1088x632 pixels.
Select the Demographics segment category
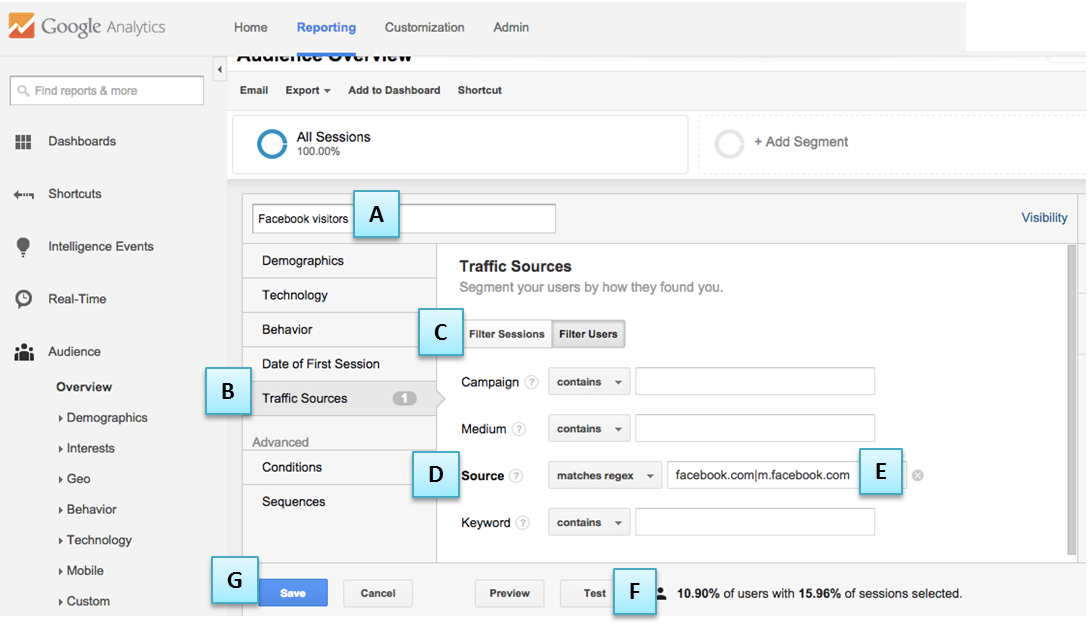339,261
